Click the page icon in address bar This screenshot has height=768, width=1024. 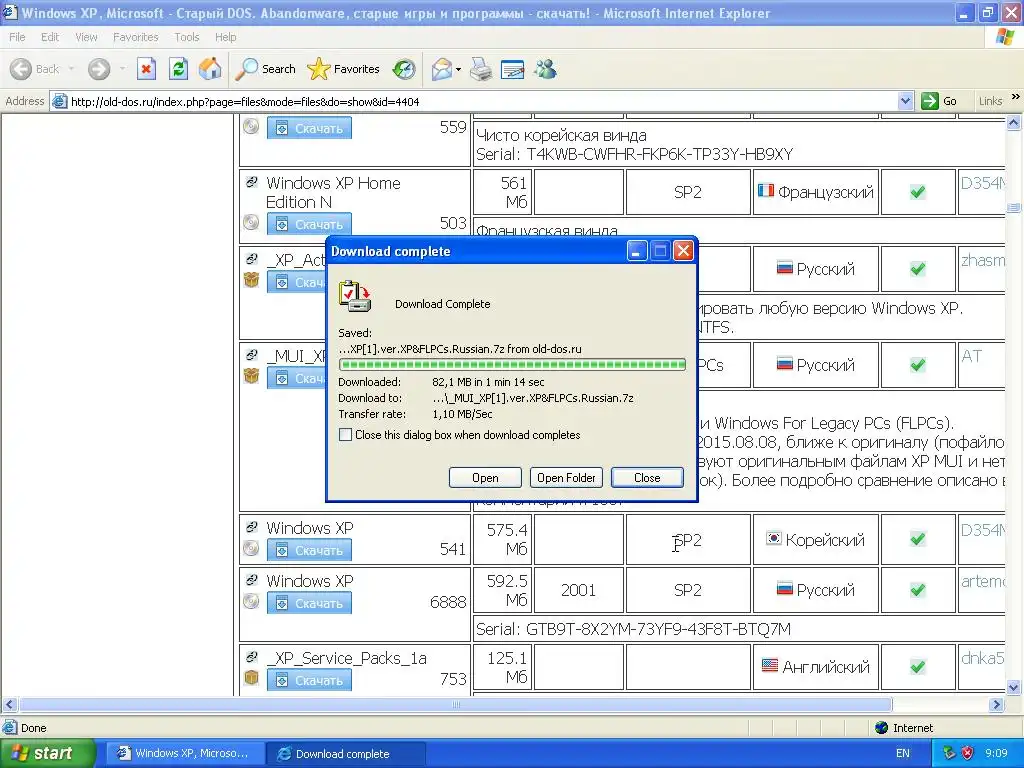(x=59, y=101)
